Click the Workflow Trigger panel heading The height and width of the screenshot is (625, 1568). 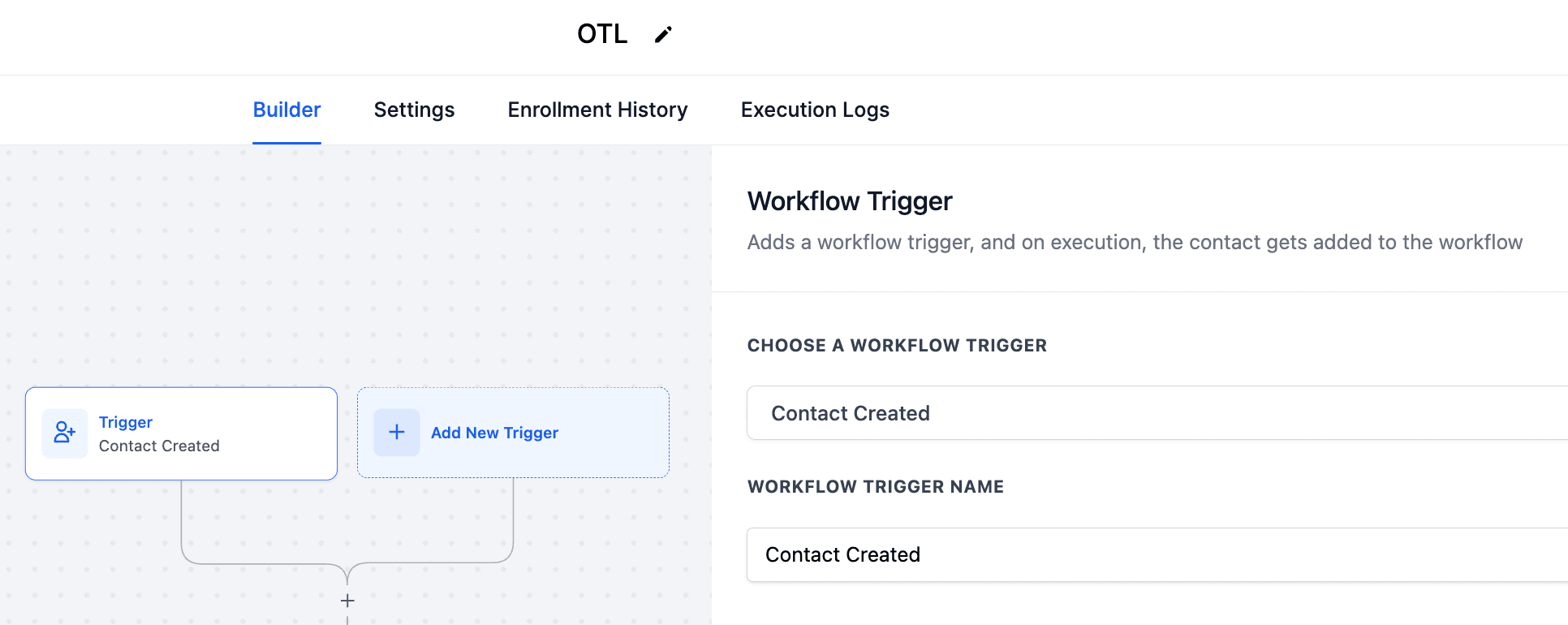coord(850,201)
